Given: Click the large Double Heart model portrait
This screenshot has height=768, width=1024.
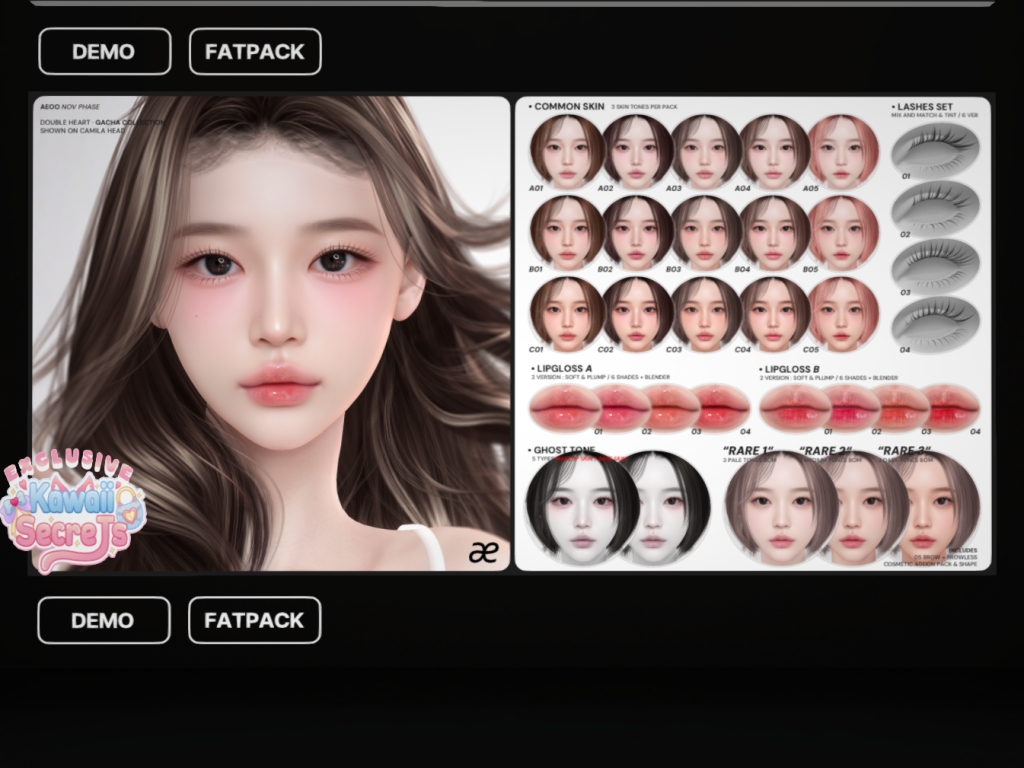Looking at the screenshot, I should (270, 330).
